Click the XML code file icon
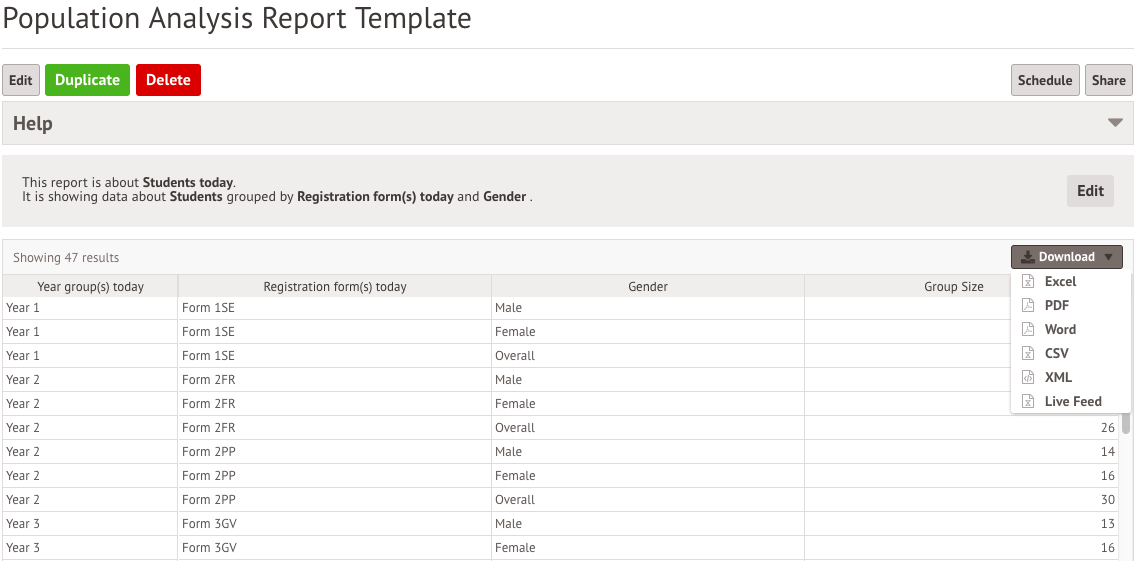The width and height of the screenshot is (1140, 561). point(1028,377)
